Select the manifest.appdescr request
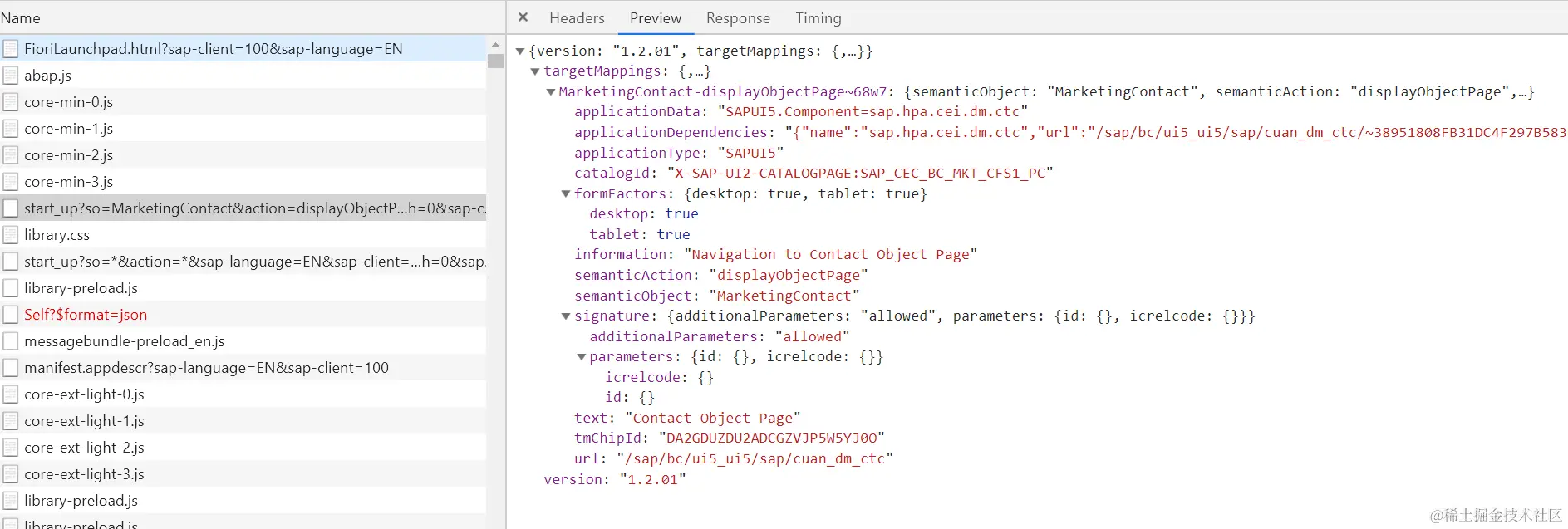Image resolution: width=1568 pixels, height=529 pixels. [243, 368]
